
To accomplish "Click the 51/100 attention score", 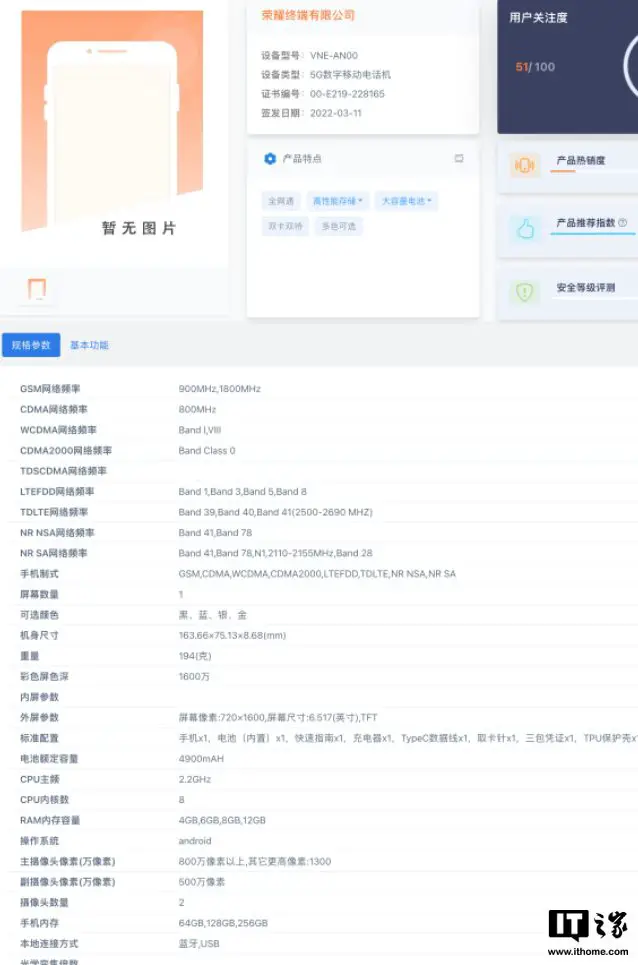I will pyautogui.click(x=535, y=66).
